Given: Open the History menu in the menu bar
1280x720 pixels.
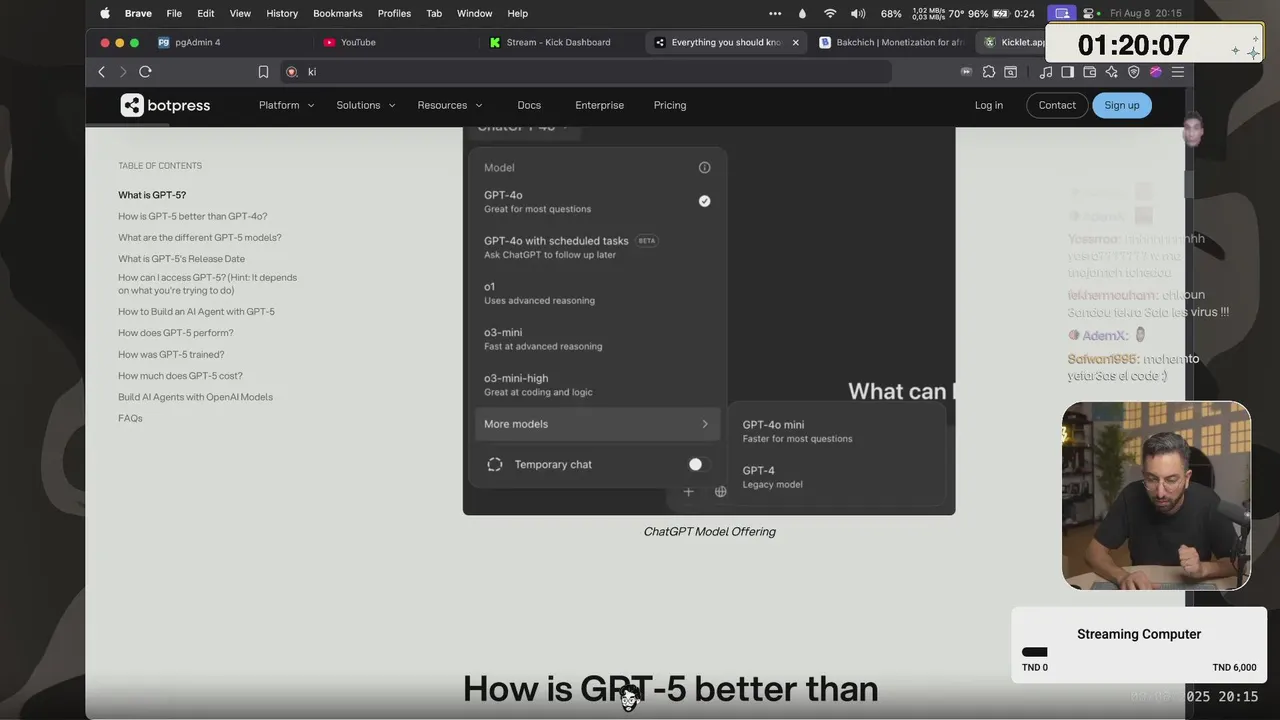Looking at the screenshot, I should [282, 13].
